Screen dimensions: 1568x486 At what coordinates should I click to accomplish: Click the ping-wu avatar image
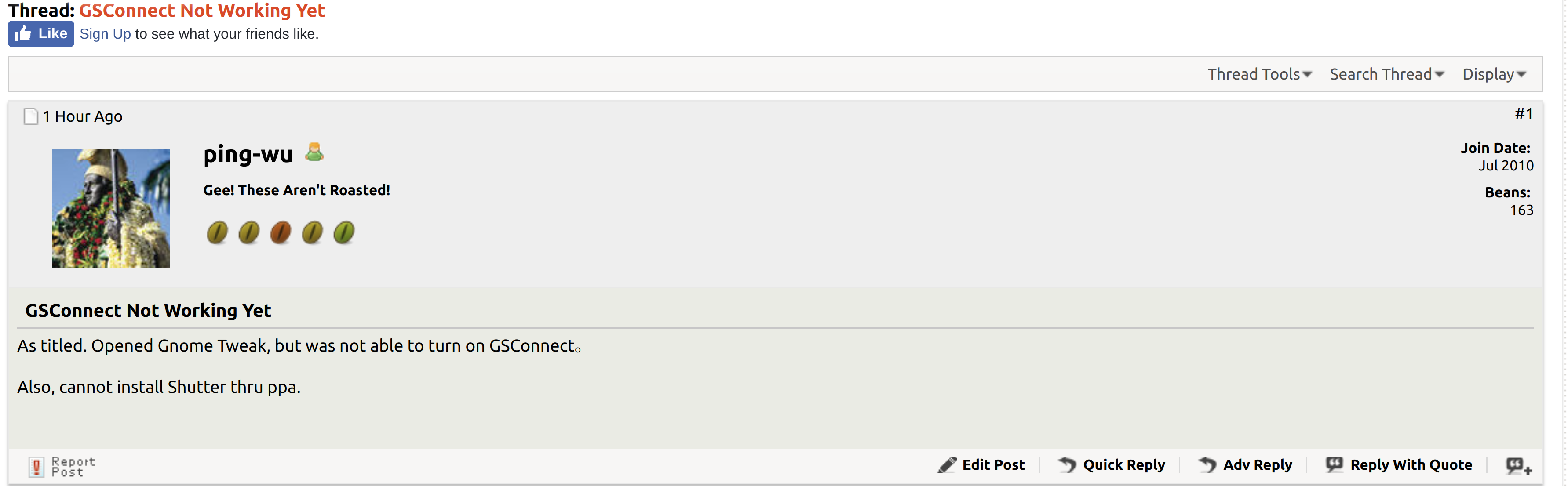[111, 209]
